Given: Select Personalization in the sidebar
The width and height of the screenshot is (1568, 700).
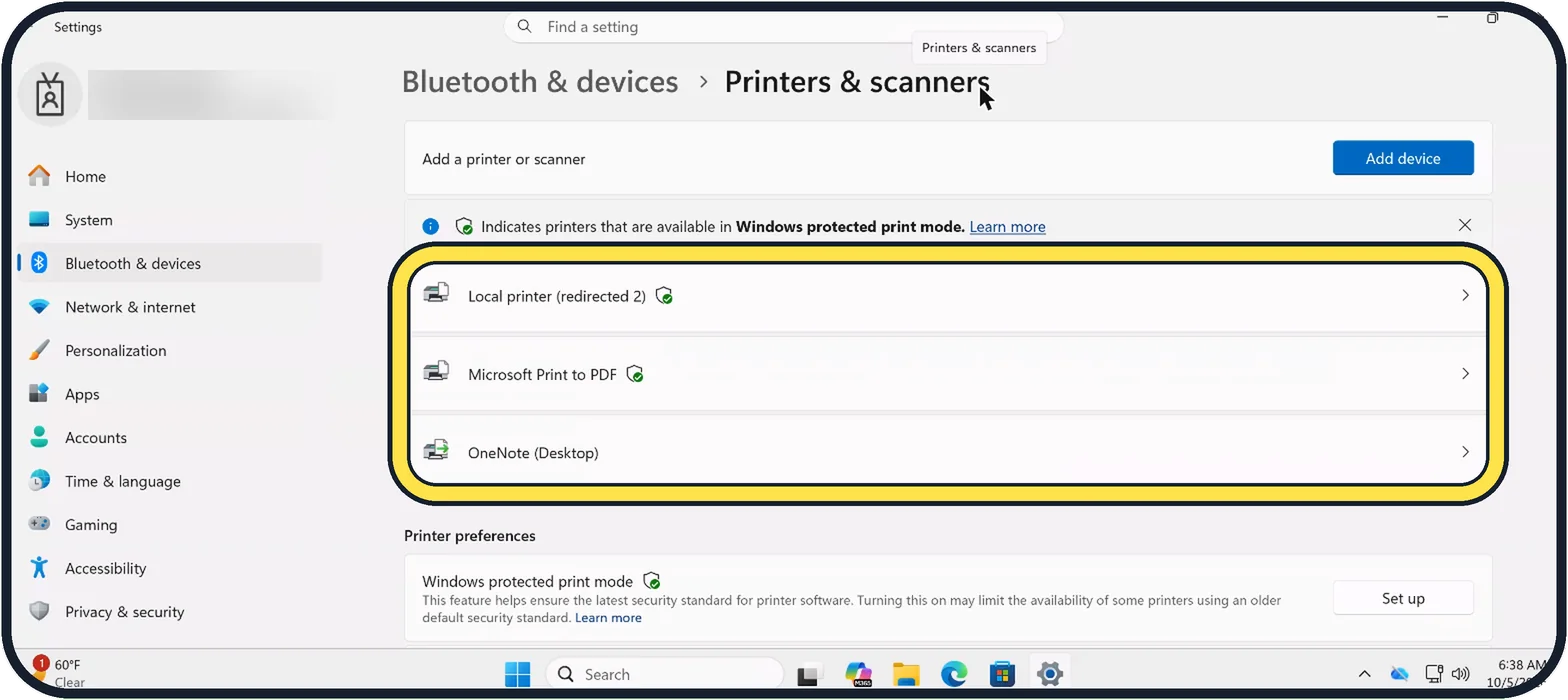Looking at the screenshot, I should tap(170, 350).
